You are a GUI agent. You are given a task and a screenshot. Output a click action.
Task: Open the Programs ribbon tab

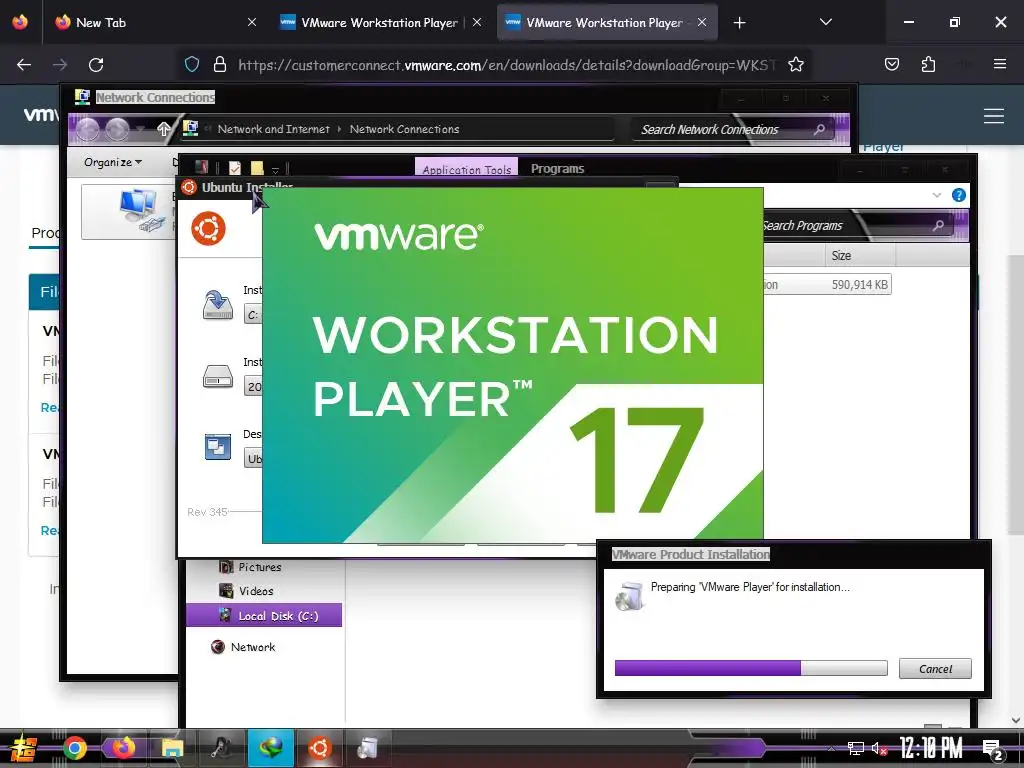point(557,168)
